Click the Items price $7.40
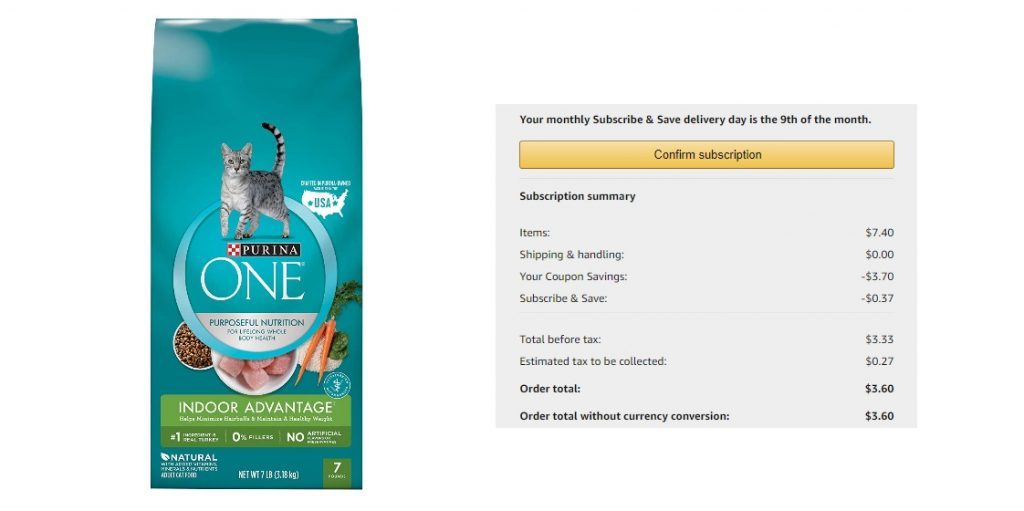The width and height of the screenshot is (1024, 511). pyautogui.click(x=880, y=233)
